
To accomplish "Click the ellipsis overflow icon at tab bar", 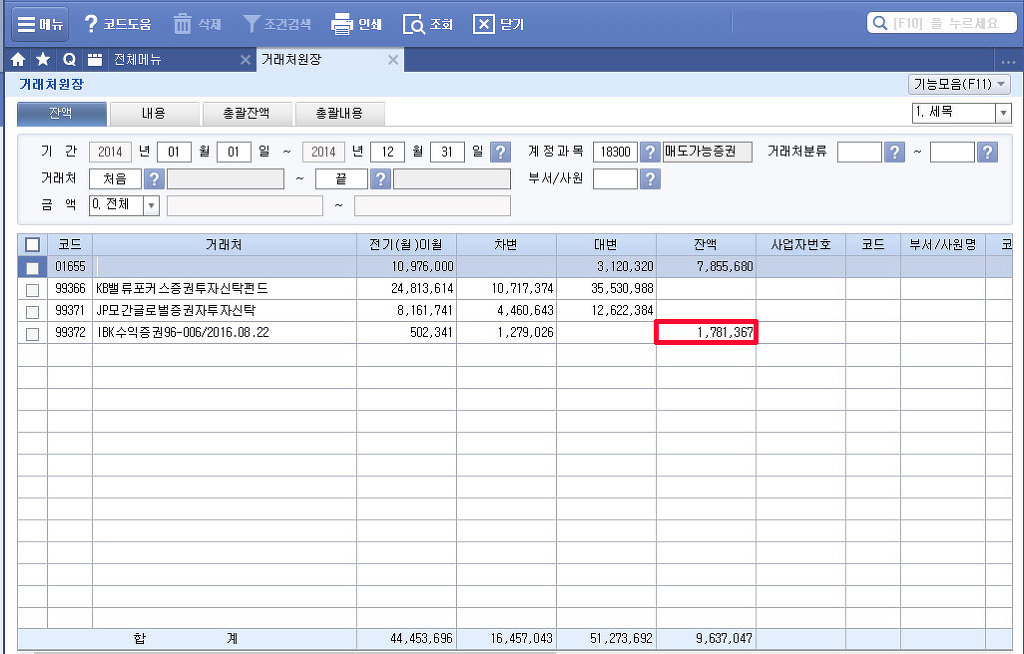I will coord(1008,62).
